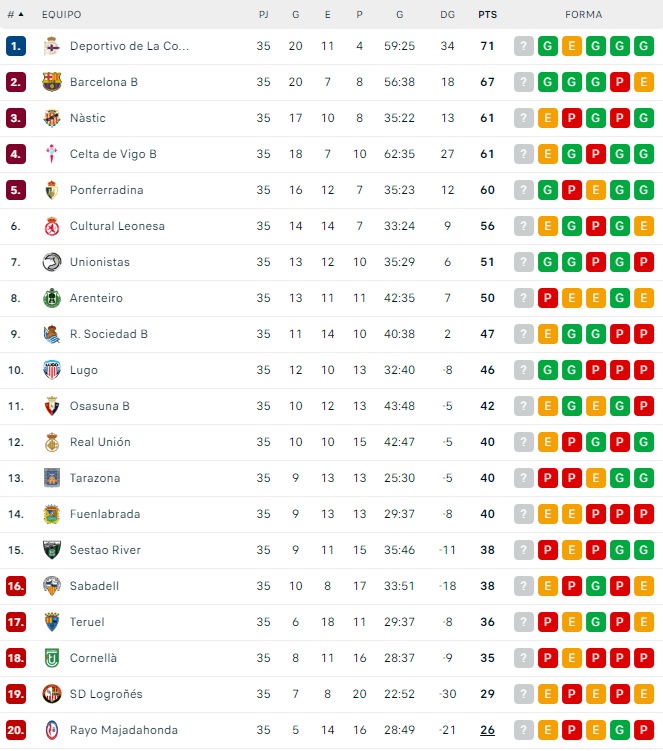The image size is (663, 751).
Task: Click the Celta de Vigo B crest
Action: (x=52, y=154)
